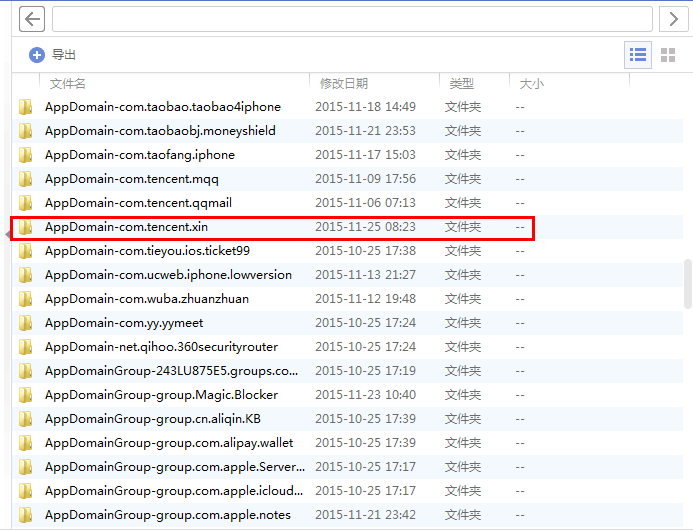This screenshot has height=532, width=693.
Task: Select AppDomain-net.qihoo.360securityrouter folder
Action: [x=161, y=347]
